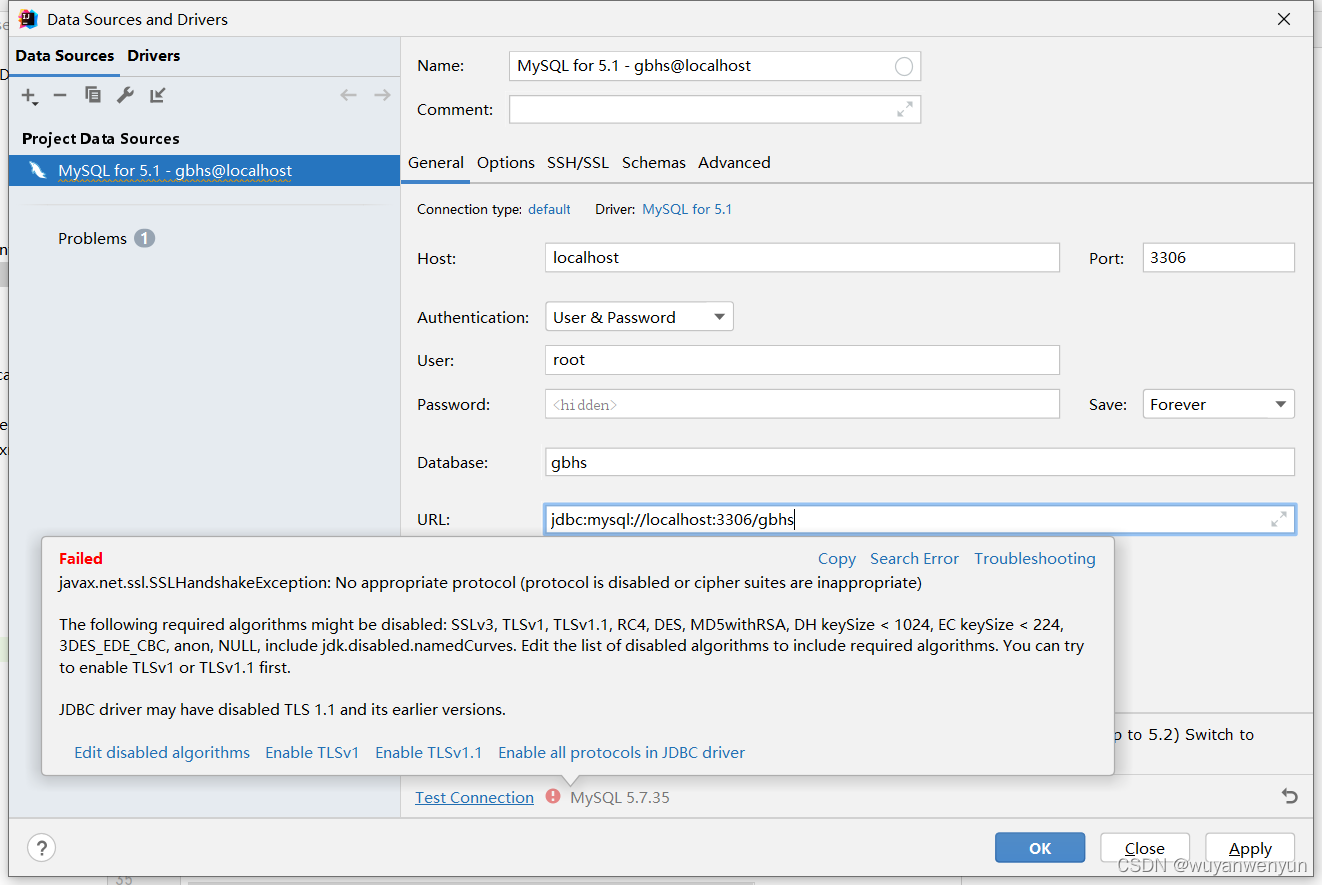Image resolution: width=1322 pixels, height=885 pixels.
Task: Click the Database field containing gbhs
Action: coord(920,462)
